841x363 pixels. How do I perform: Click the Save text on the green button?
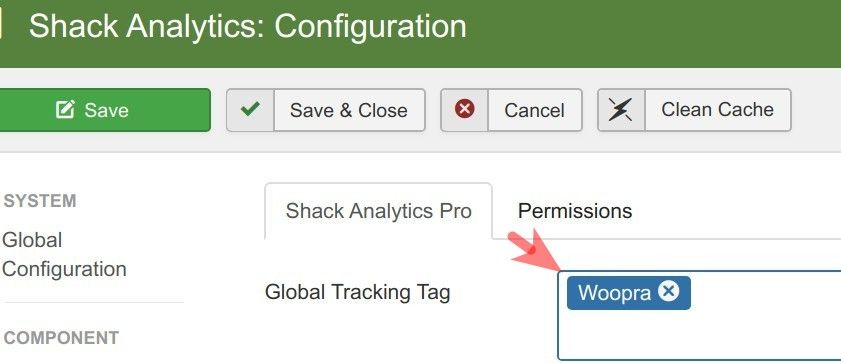(106, 110)
